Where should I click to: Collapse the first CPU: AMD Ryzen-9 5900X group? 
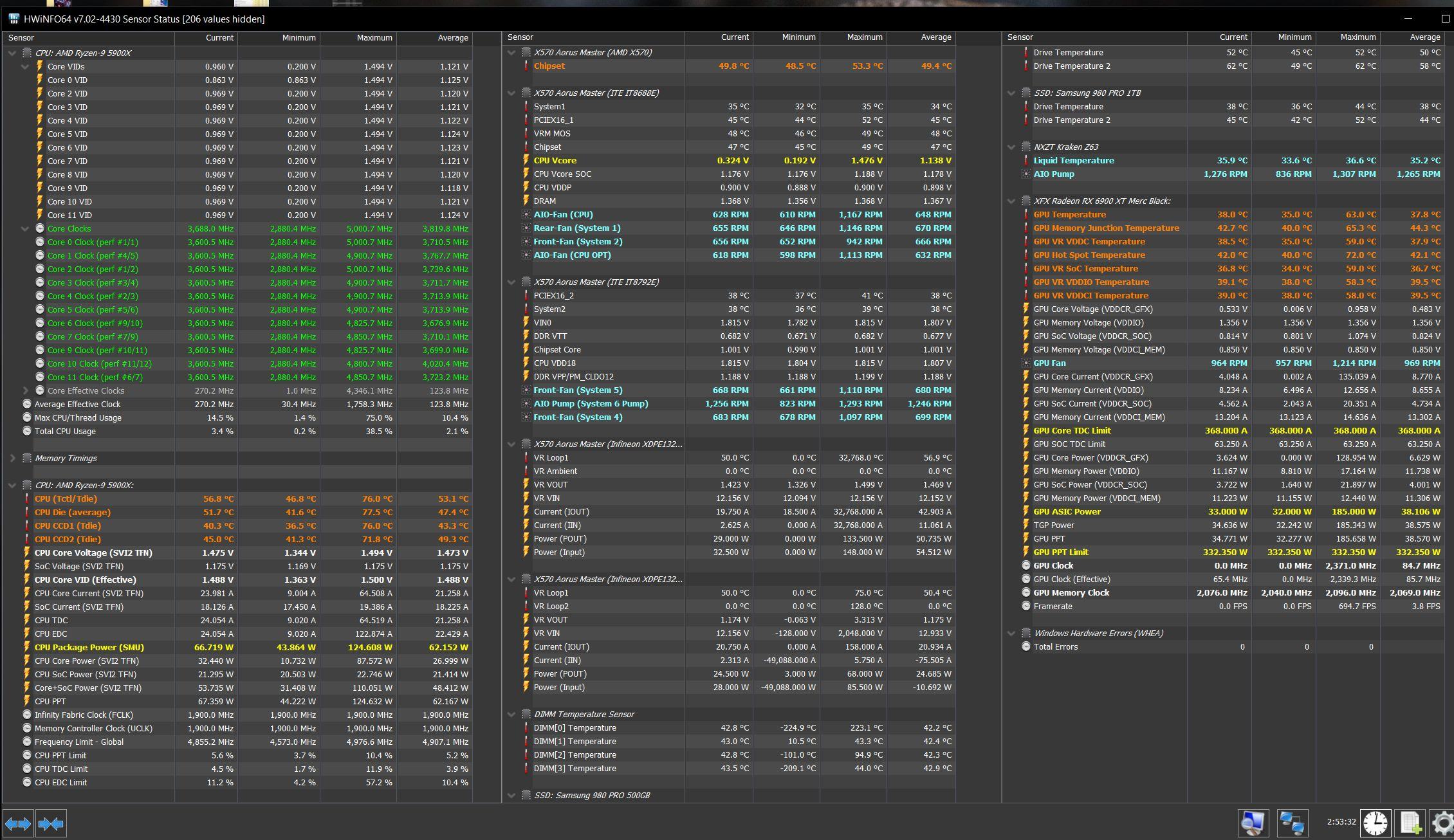12,53
